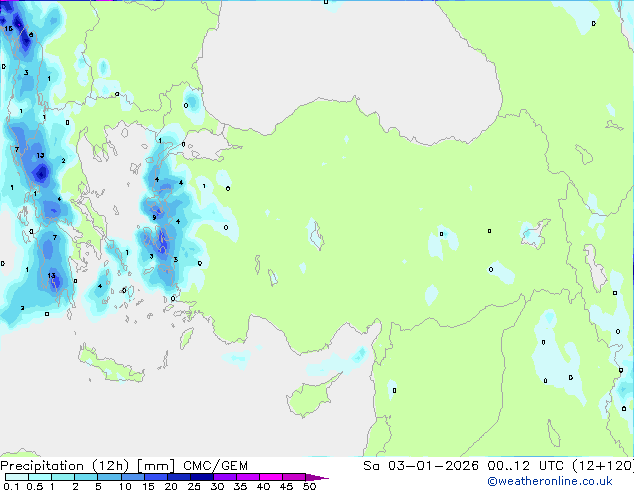Image resolution: width=634 pixels, height=490 pixels.
Task: Click the island of Crete on the map
Action: coord(110,365)
